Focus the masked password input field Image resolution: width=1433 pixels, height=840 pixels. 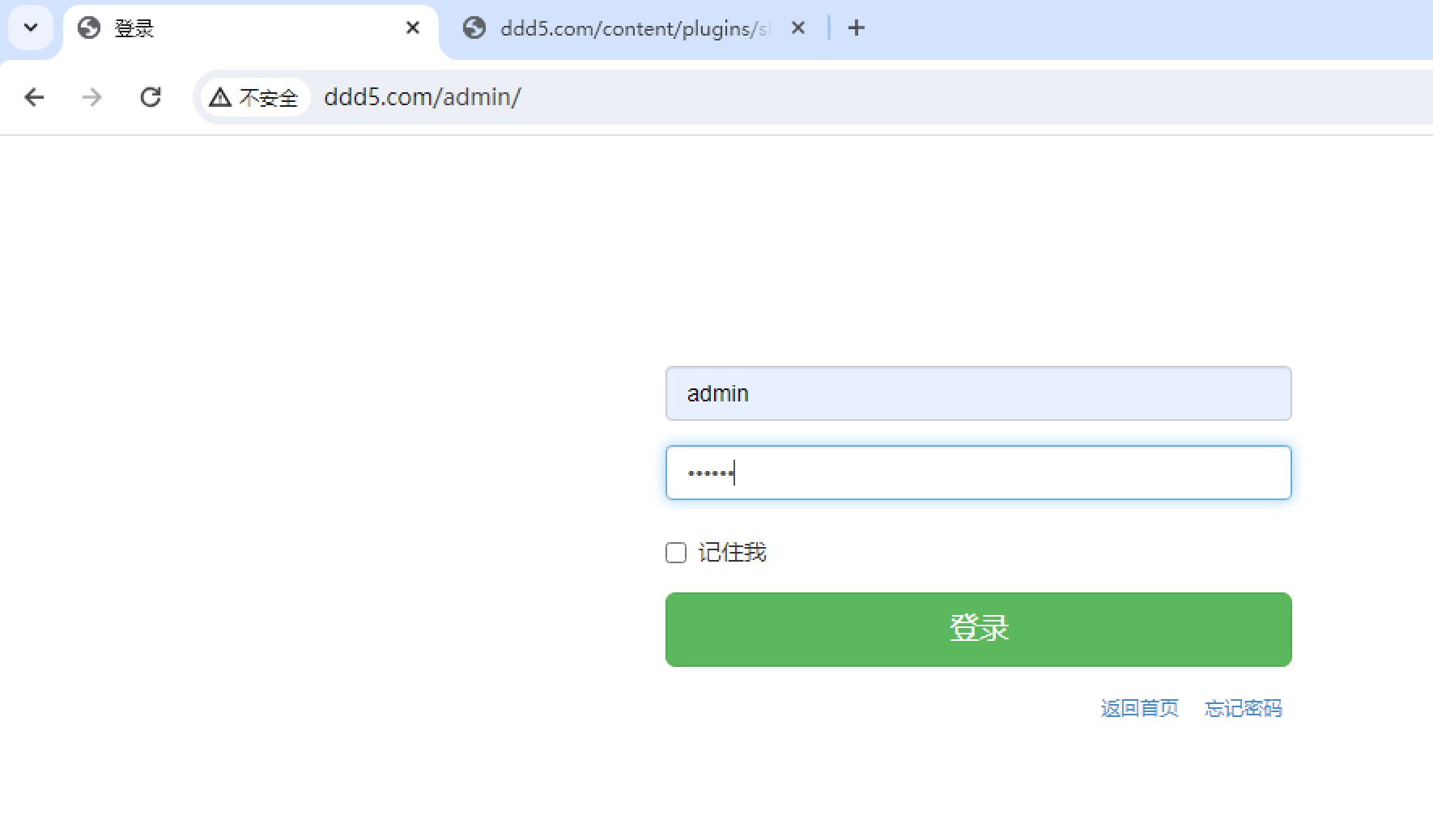pos(978,473)
